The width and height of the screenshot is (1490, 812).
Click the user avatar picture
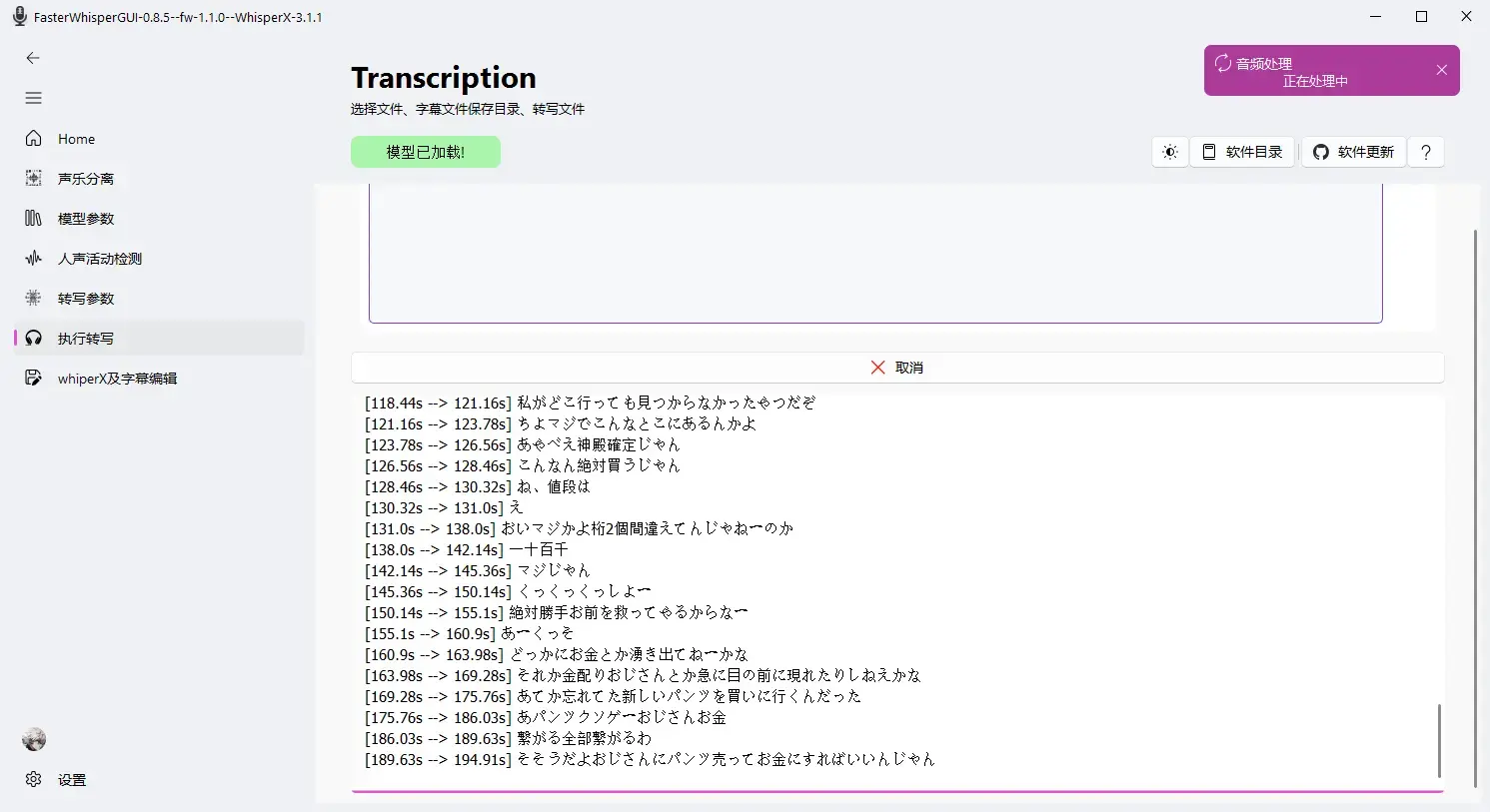pyautogui.click(x=34, y=739)
